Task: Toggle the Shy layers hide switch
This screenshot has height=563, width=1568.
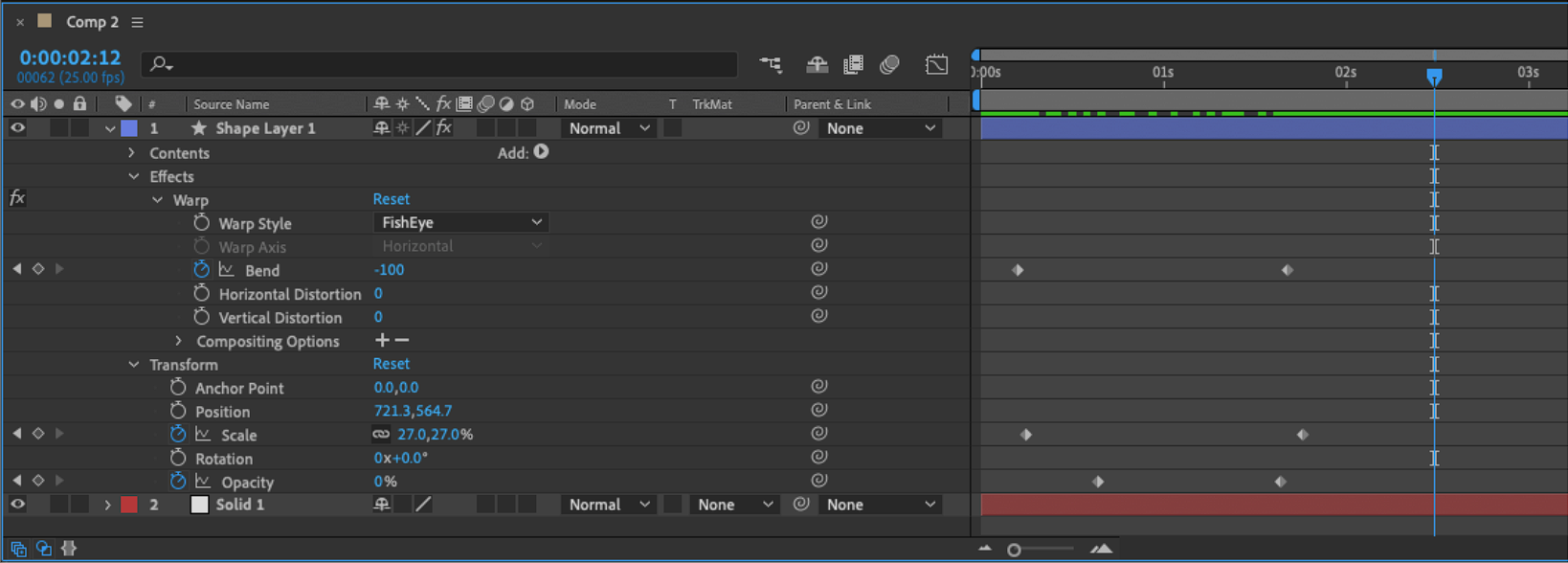Action: (817, 64)
